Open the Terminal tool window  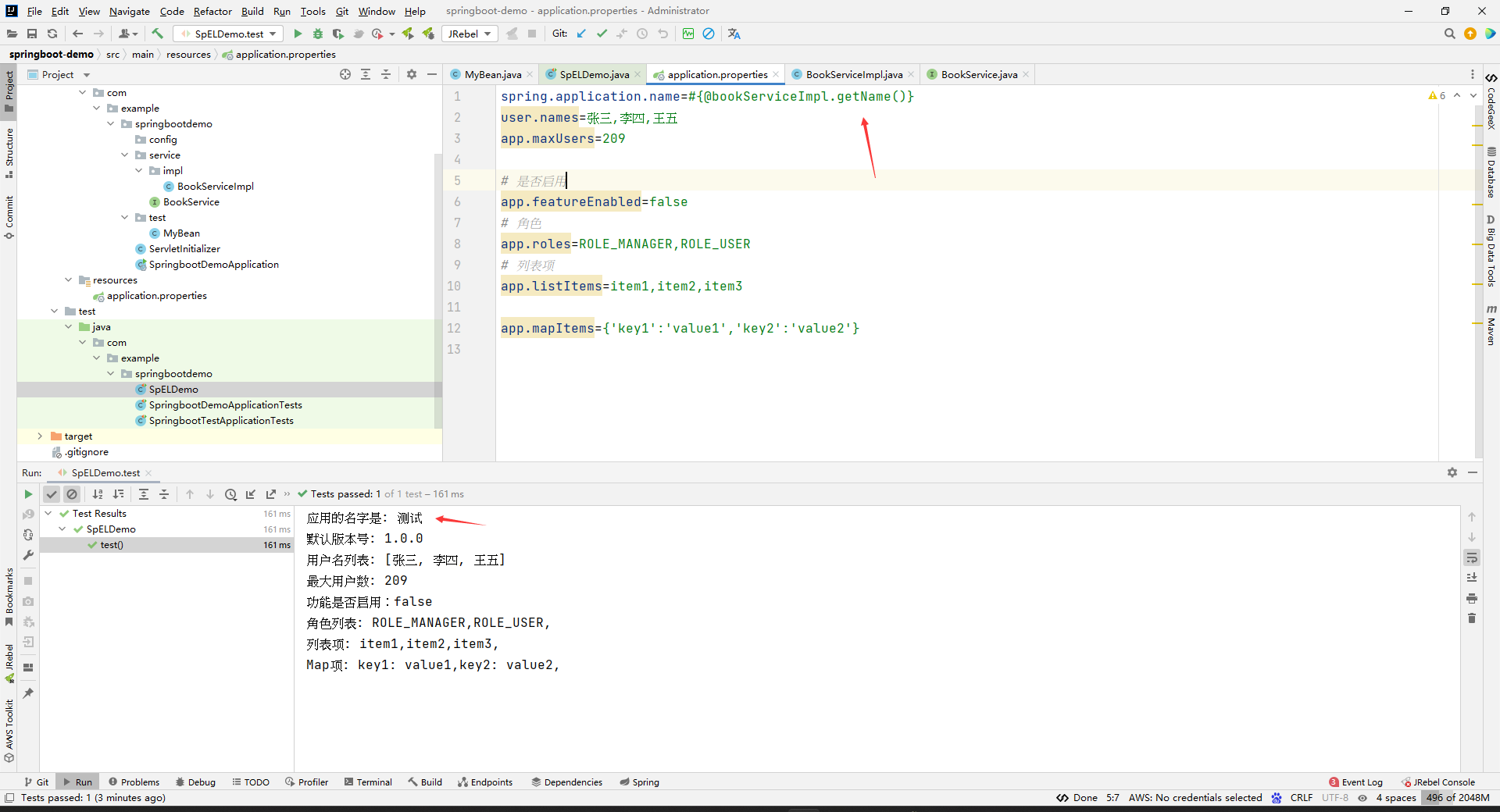click(368, 782)
